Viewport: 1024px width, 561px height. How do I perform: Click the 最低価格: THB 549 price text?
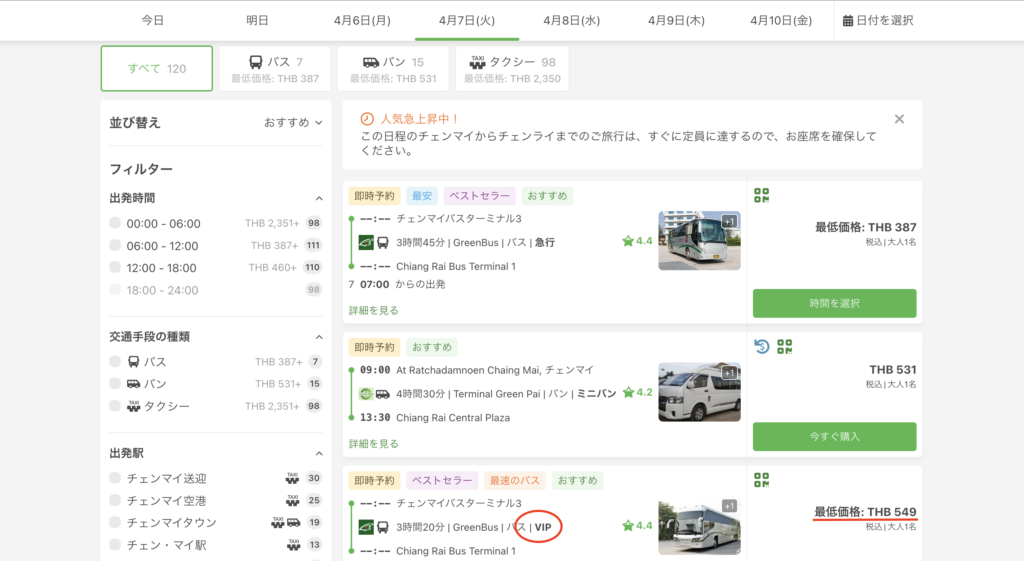(x=865, y=511)
